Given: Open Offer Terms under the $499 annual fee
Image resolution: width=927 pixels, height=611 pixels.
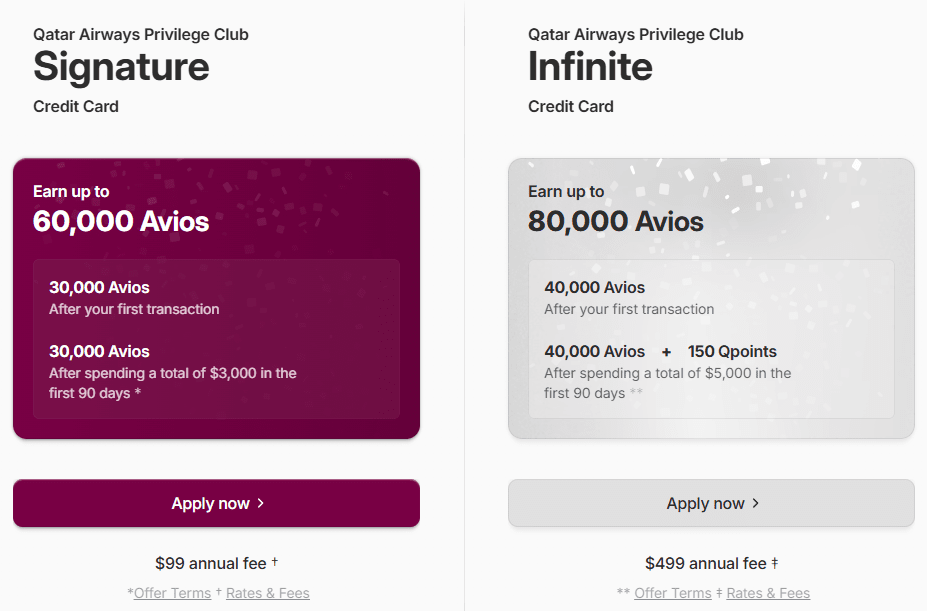Looking at the screenshot, I should [673, 593].
